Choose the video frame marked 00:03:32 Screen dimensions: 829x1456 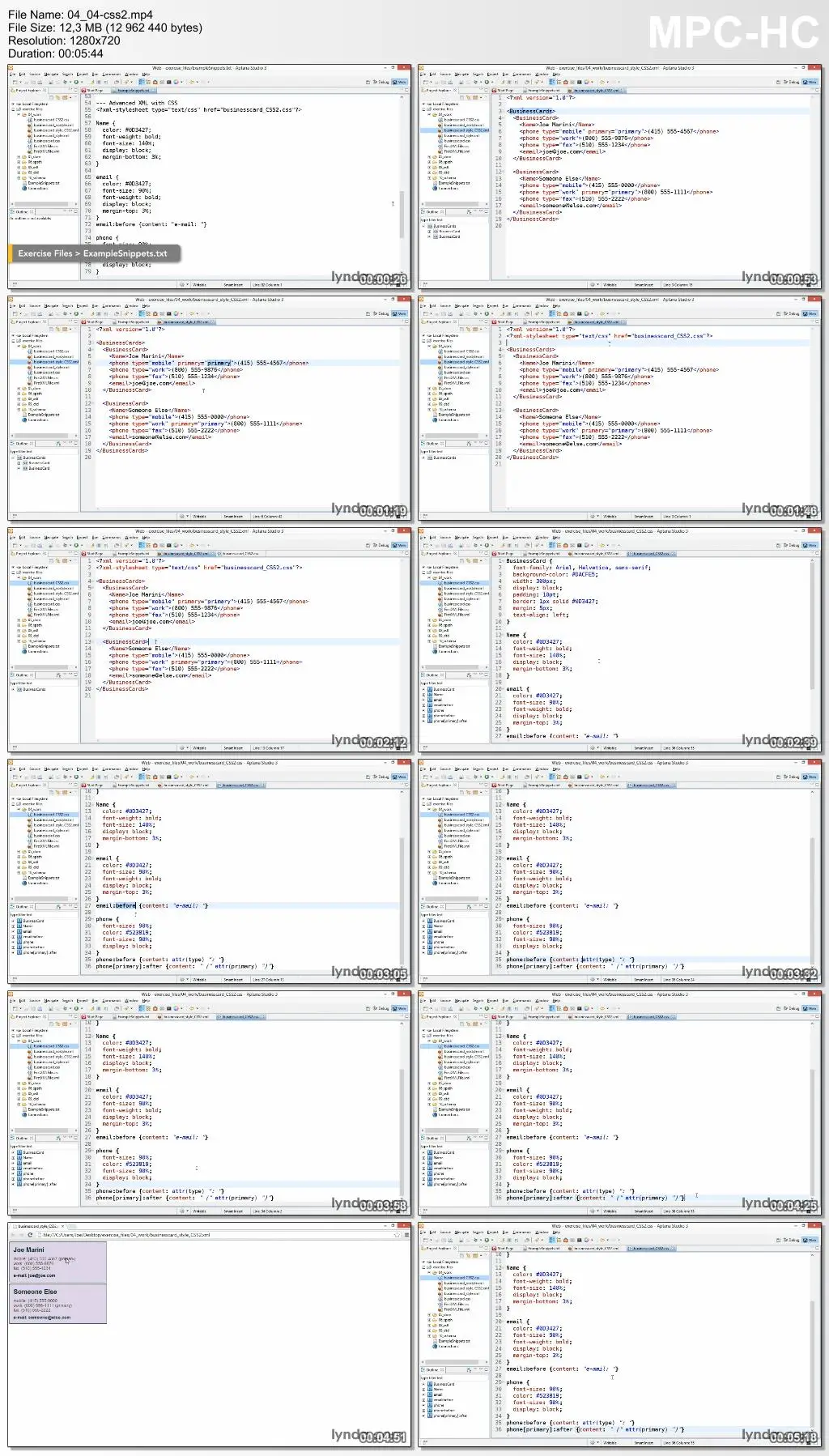tap(620, 871)
